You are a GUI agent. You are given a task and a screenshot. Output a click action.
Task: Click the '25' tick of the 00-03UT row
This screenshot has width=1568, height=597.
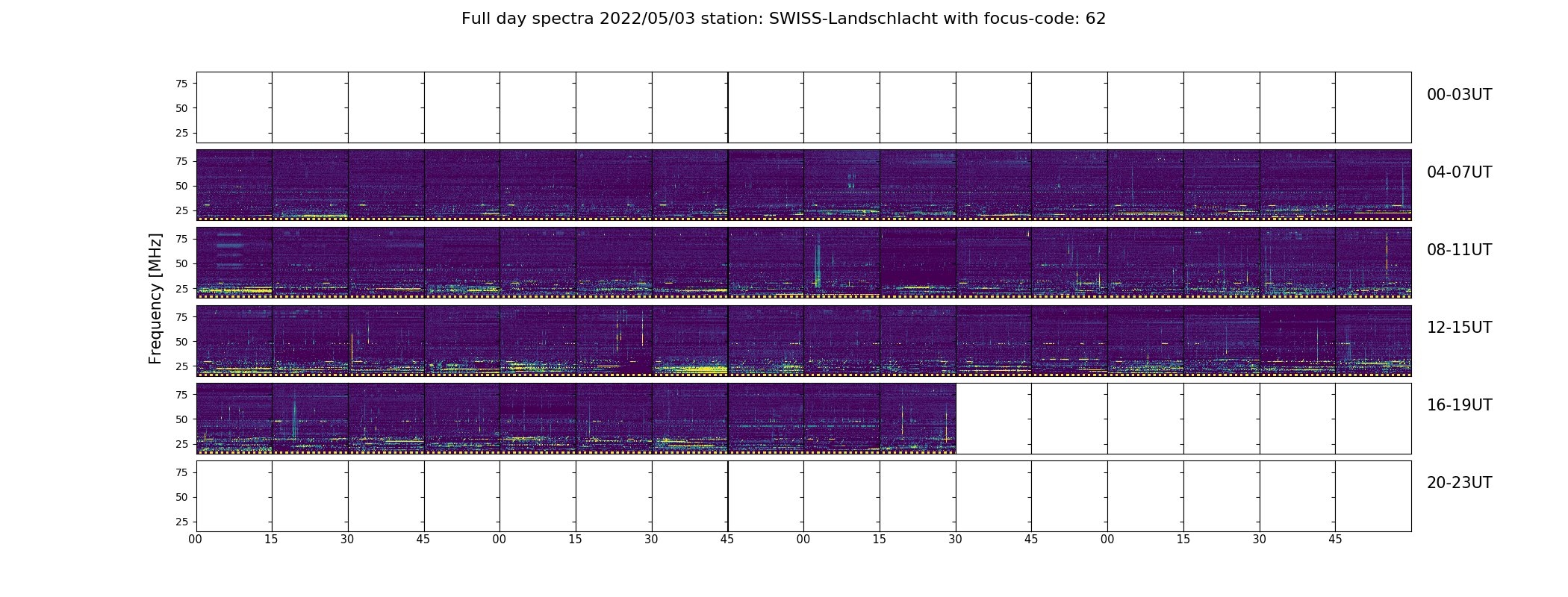coord(181,133)
